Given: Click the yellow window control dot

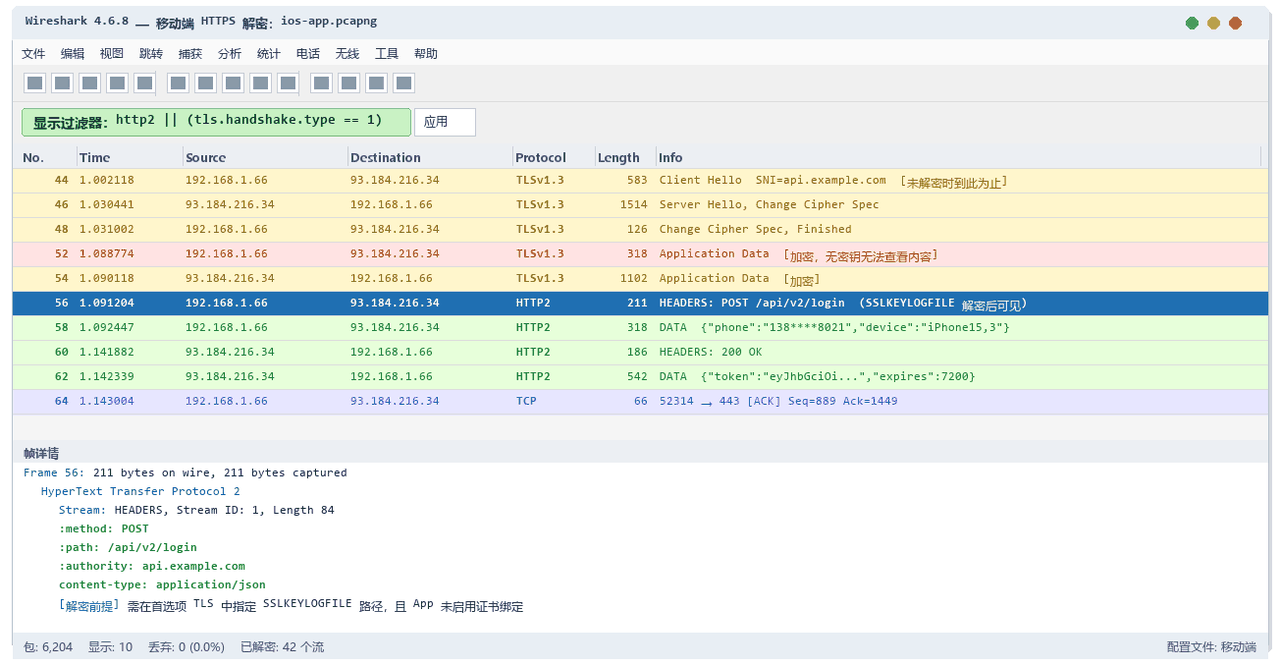Looking at the screenshot, I should (x=1214, y=23).
